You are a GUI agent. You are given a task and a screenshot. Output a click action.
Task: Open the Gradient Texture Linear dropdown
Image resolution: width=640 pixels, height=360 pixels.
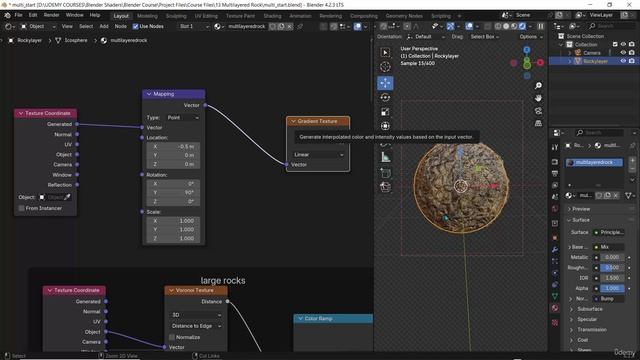click(x=318, y=155)
